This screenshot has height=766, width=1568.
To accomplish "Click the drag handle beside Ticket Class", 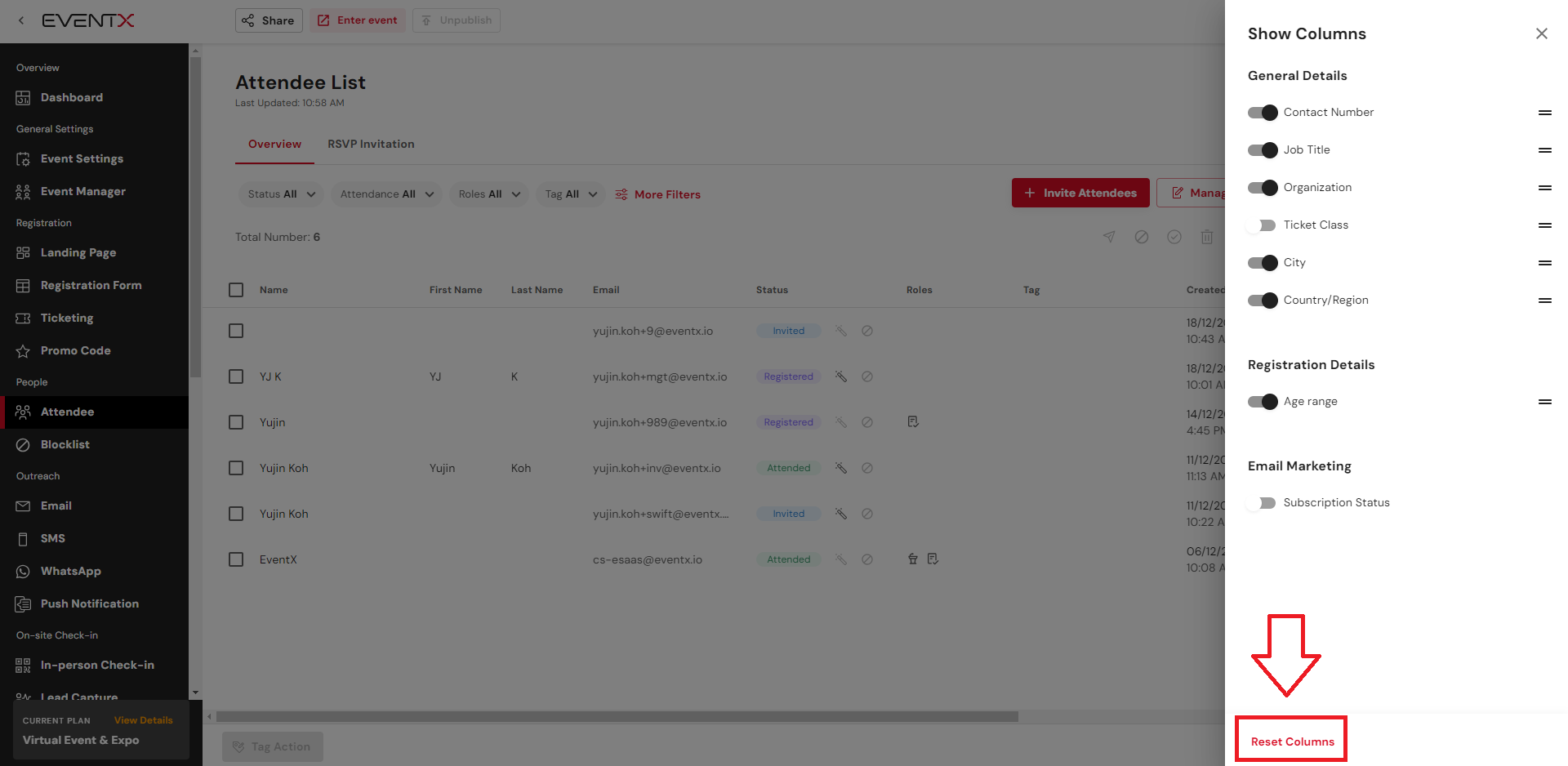I will point(1544,225).
